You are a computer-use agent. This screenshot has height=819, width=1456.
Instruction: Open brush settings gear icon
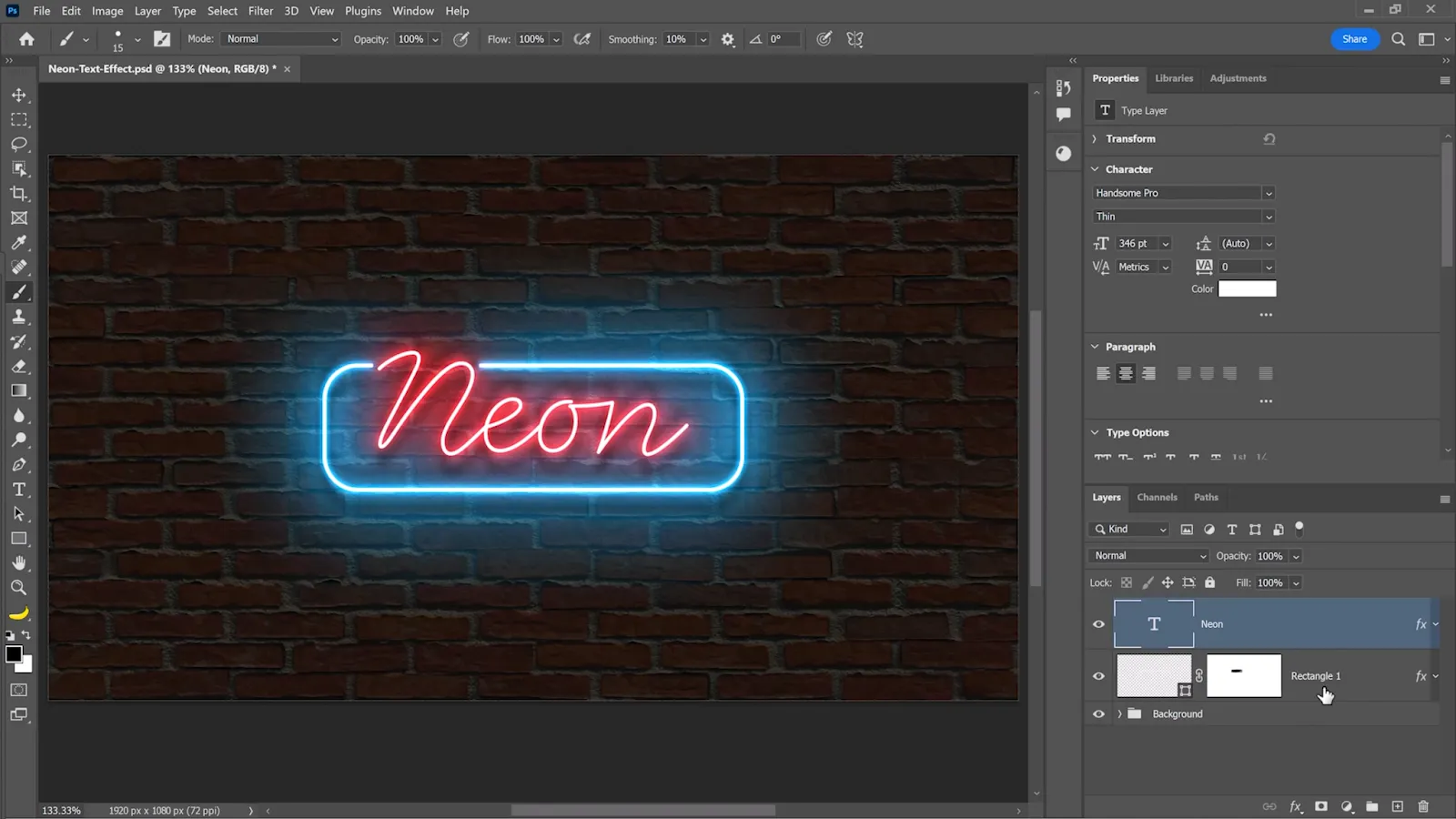click(727, 39)
